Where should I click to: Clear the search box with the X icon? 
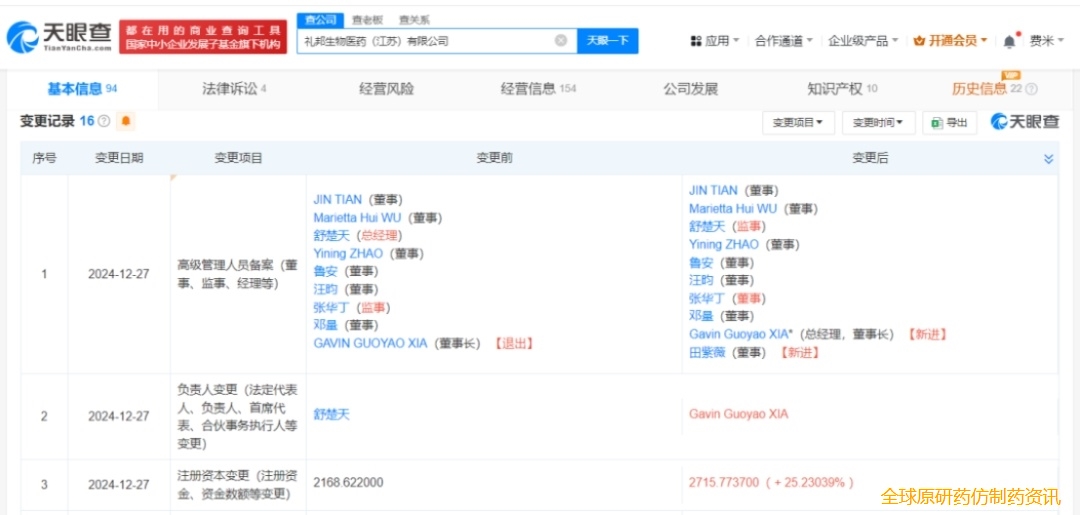click(x=561, y=41)
